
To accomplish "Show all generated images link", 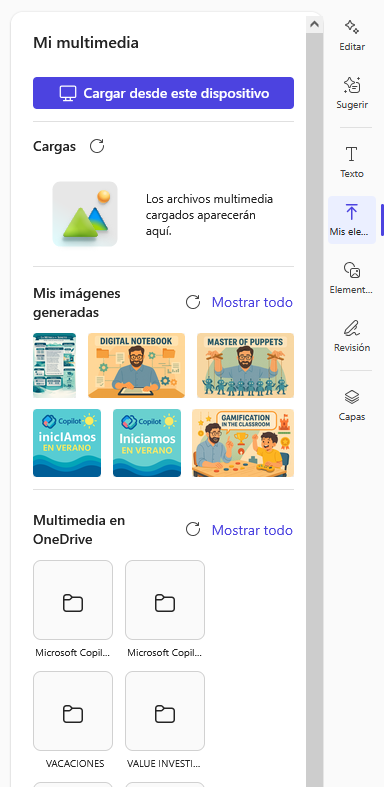I will [252, 302].
